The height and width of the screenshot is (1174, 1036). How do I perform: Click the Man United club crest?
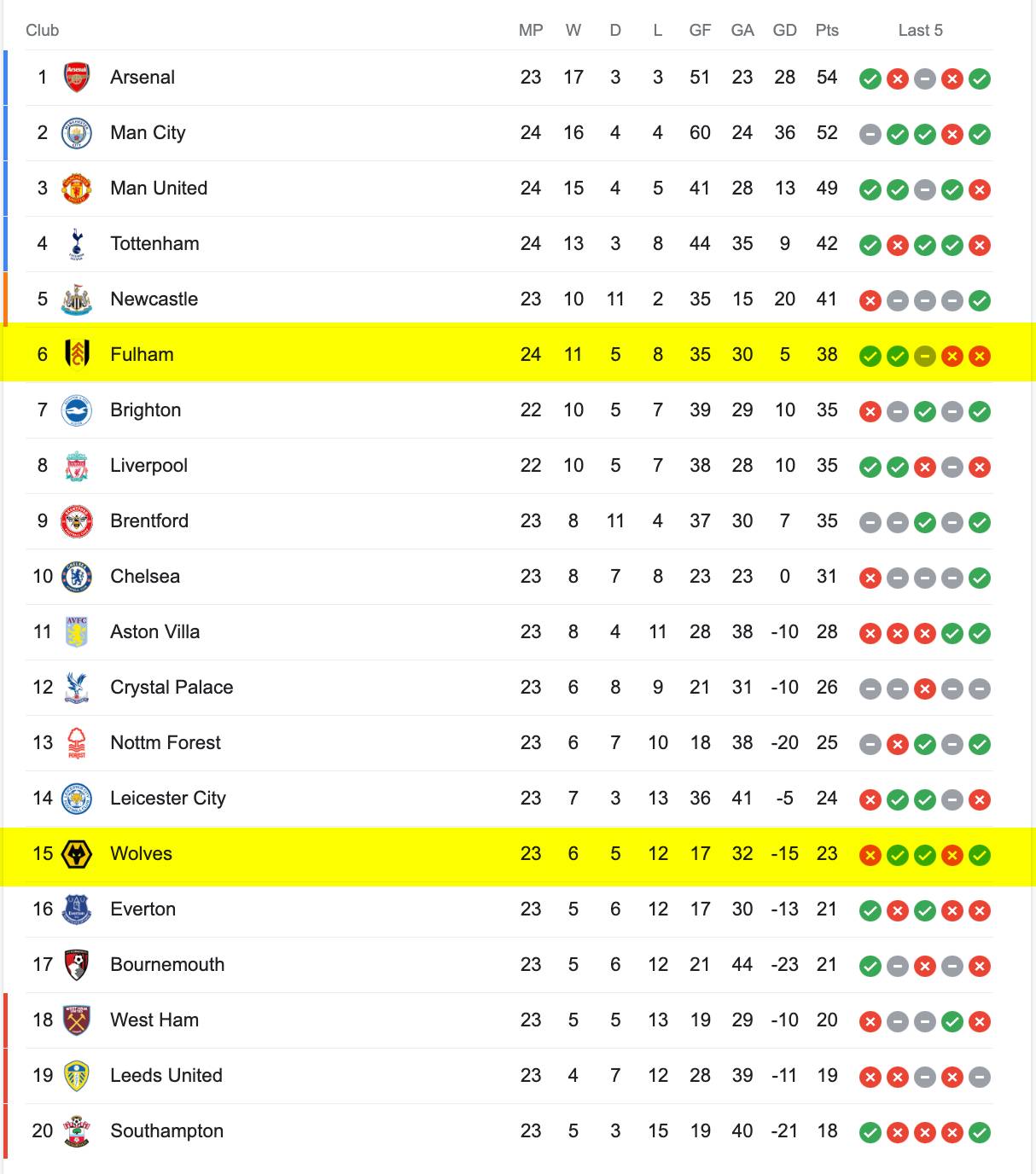(77, 189)
